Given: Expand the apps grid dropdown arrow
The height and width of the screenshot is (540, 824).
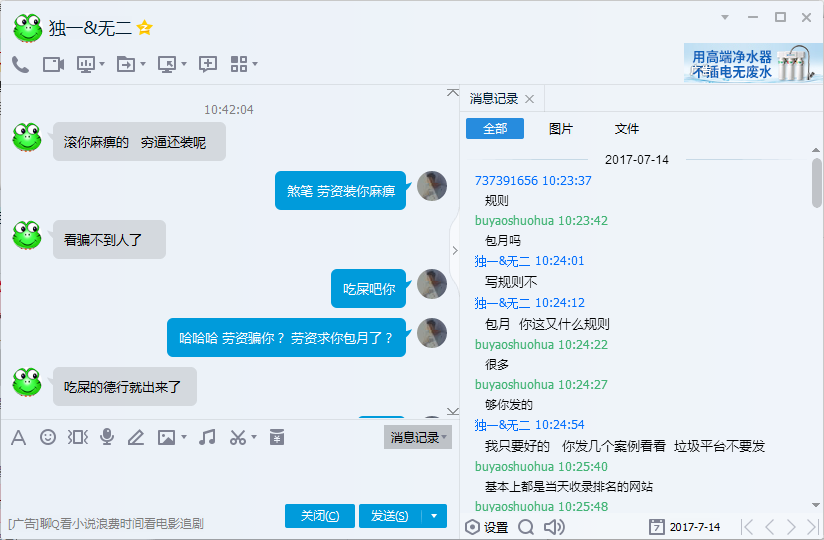Looking at the screenshot, I should [x=255, y=64].
